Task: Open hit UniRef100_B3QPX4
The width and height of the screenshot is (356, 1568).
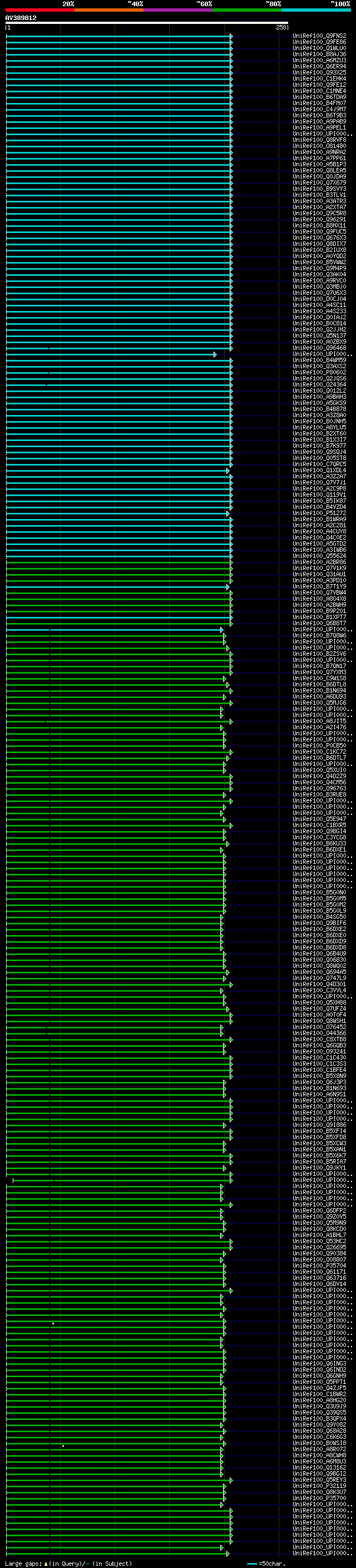Action: 319,1418
